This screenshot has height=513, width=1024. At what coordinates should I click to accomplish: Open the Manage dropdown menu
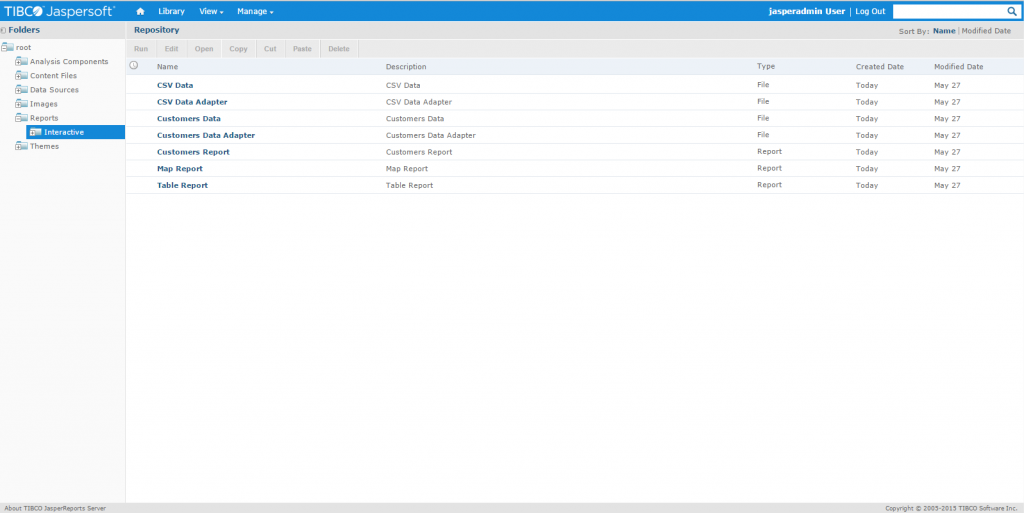point(255,11)
